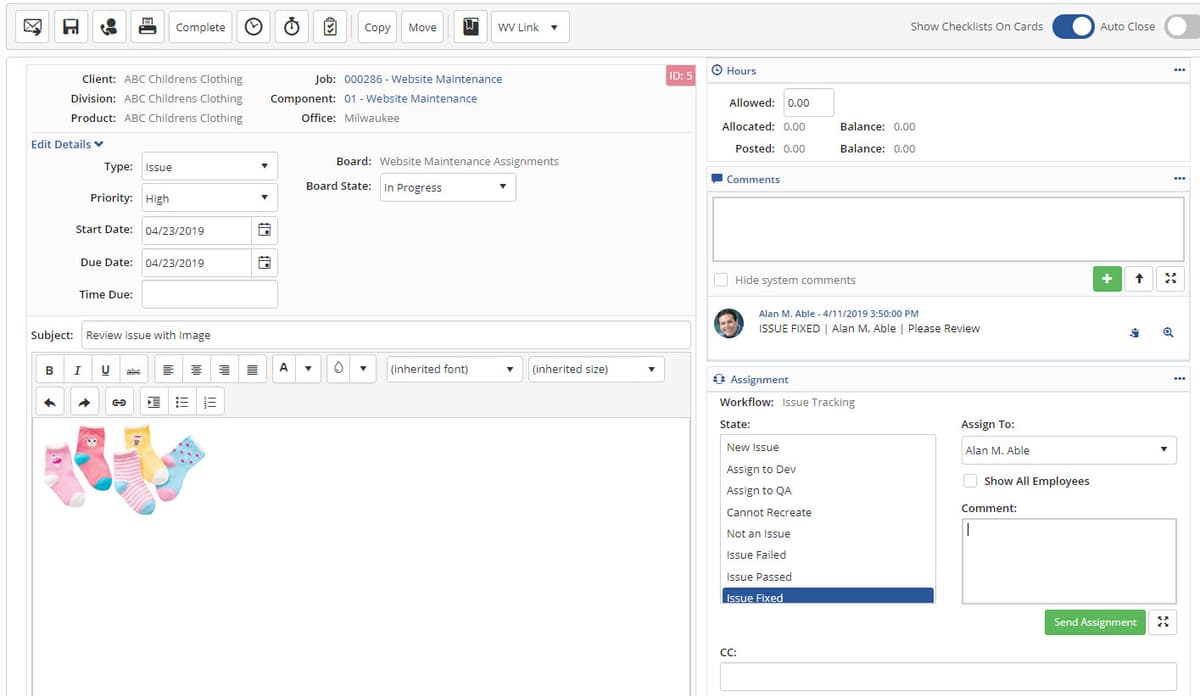Viewport: 1200px width, 696px height.
Task: Center align text in editor
Action: point(196,370)
